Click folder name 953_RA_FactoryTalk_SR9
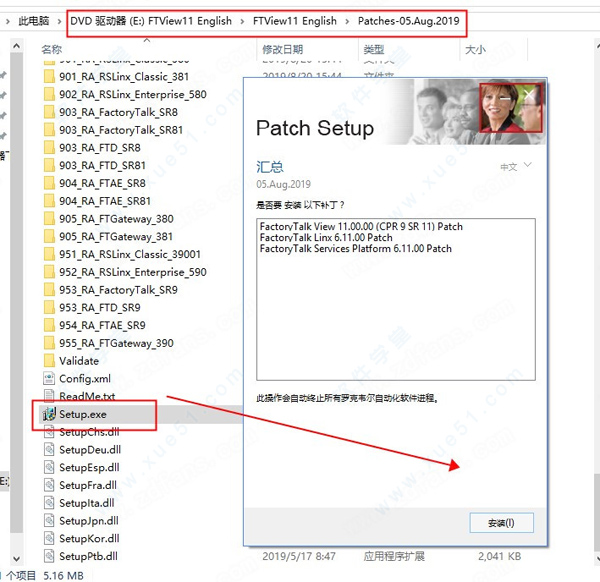 coord(118,290)
